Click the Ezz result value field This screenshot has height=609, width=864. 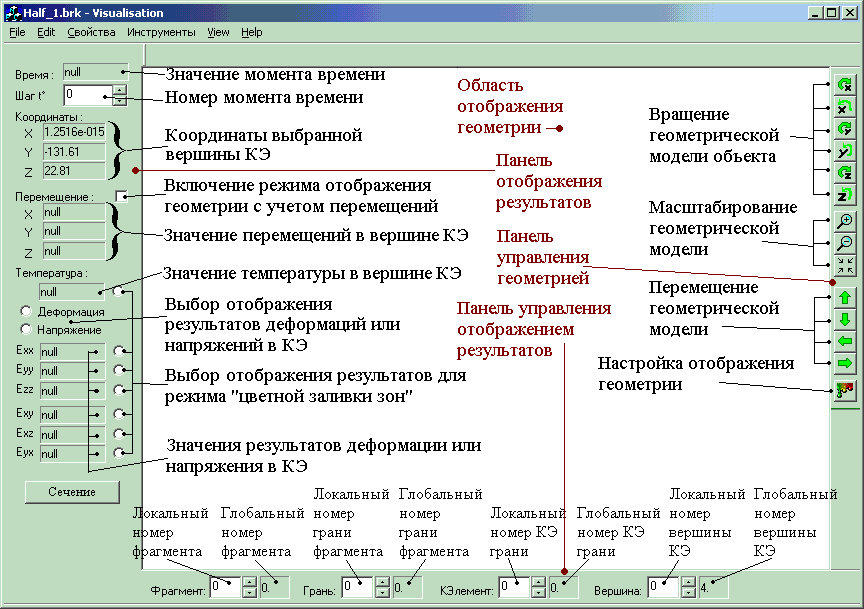pos(72,391)
